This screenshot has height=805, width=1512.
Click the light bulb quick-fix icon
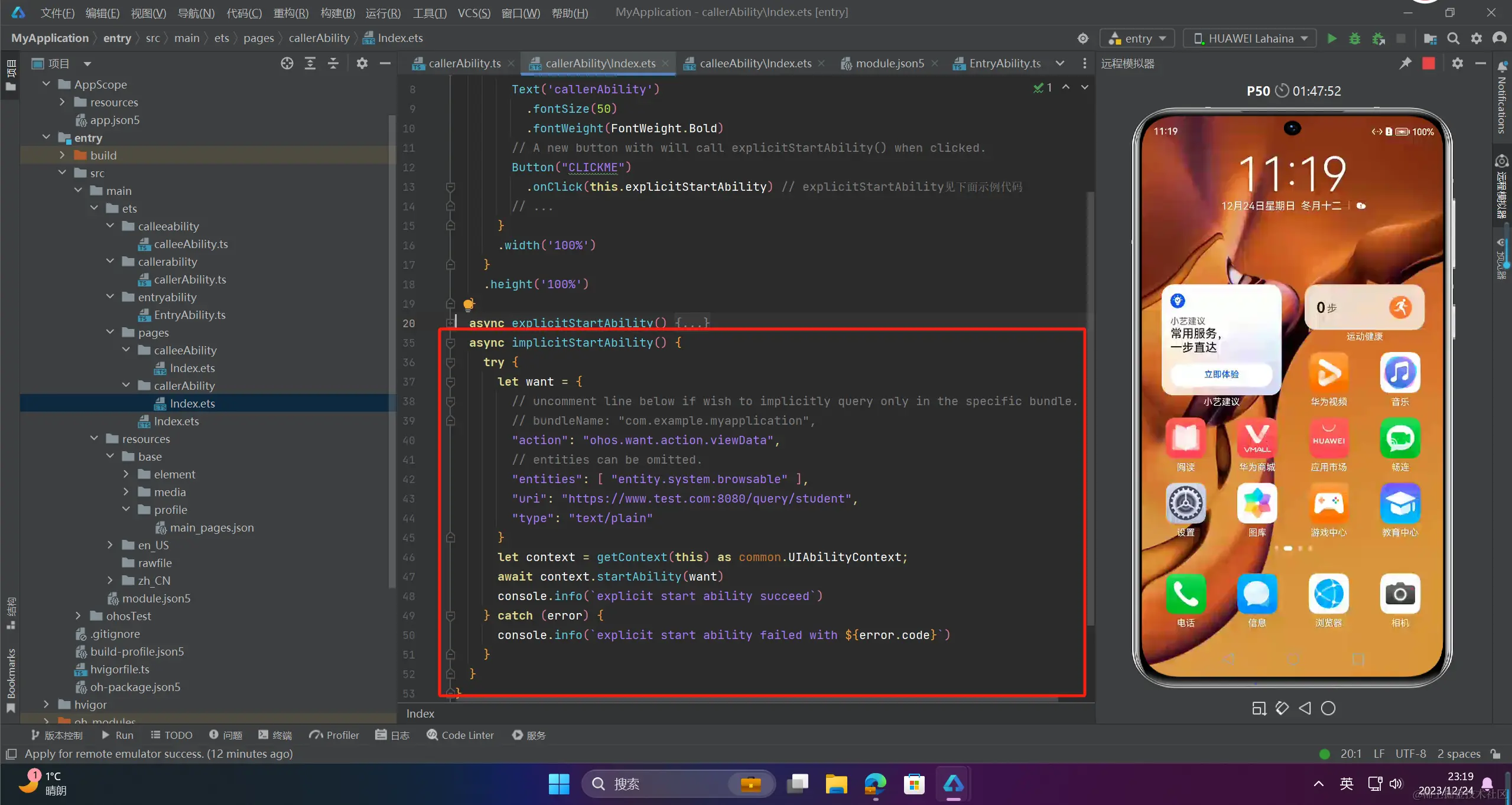(469, 304)
